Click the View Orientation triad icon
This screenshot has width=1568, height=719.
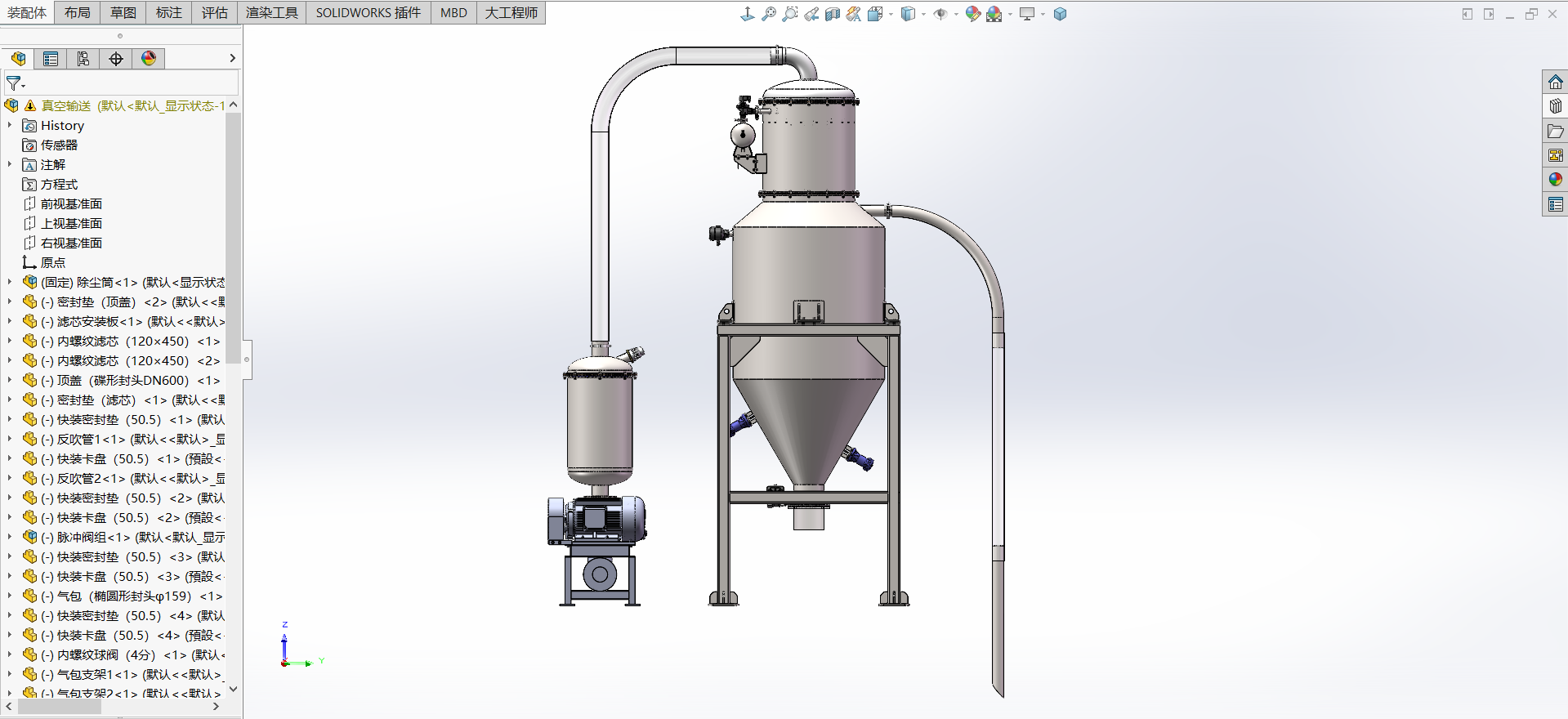pyautogui.click(x=747, y=14)
